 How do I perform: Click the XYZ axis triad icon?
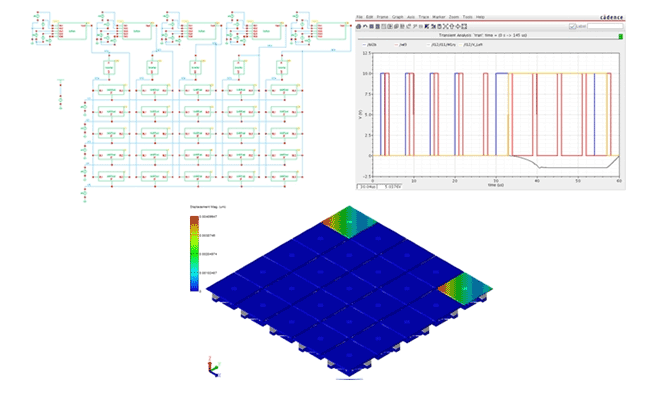(215, 367)
